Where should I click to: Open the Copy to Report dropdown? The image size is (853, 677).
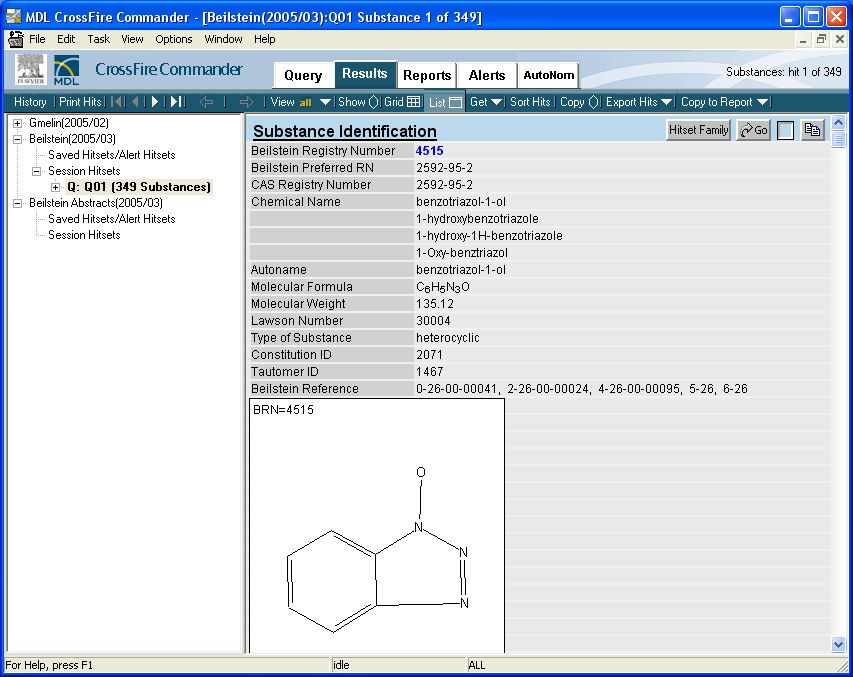click(724, 102)
